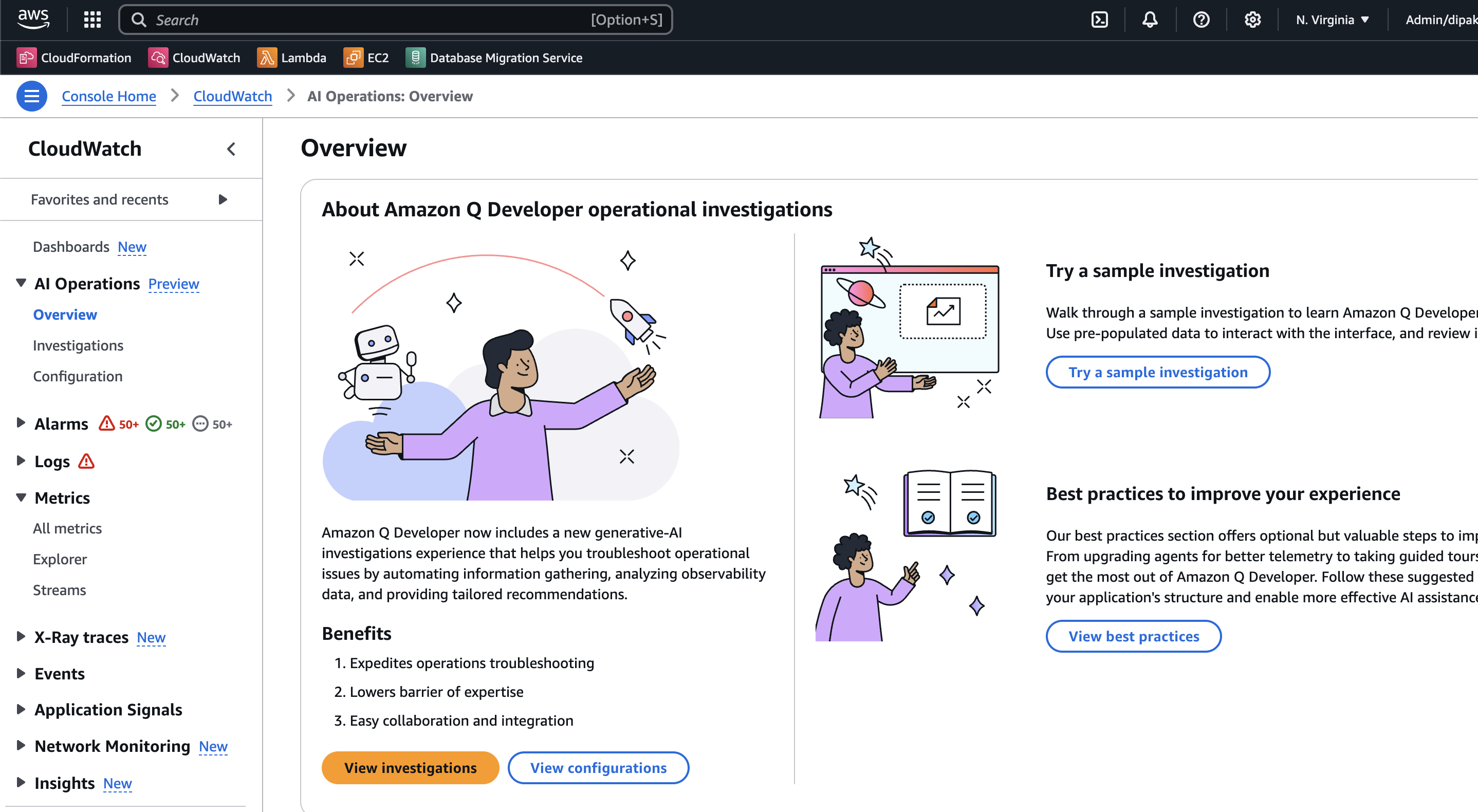
Task: Click the Alarms label in sidebar
Action: (61, 423)
